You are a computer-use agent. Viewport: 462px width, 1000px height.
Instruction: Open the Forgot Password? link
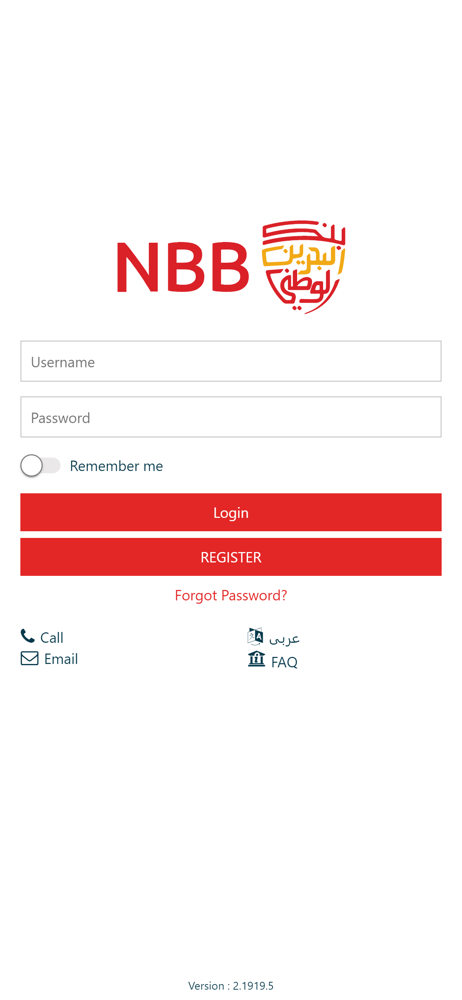click(x=231, y=596)
